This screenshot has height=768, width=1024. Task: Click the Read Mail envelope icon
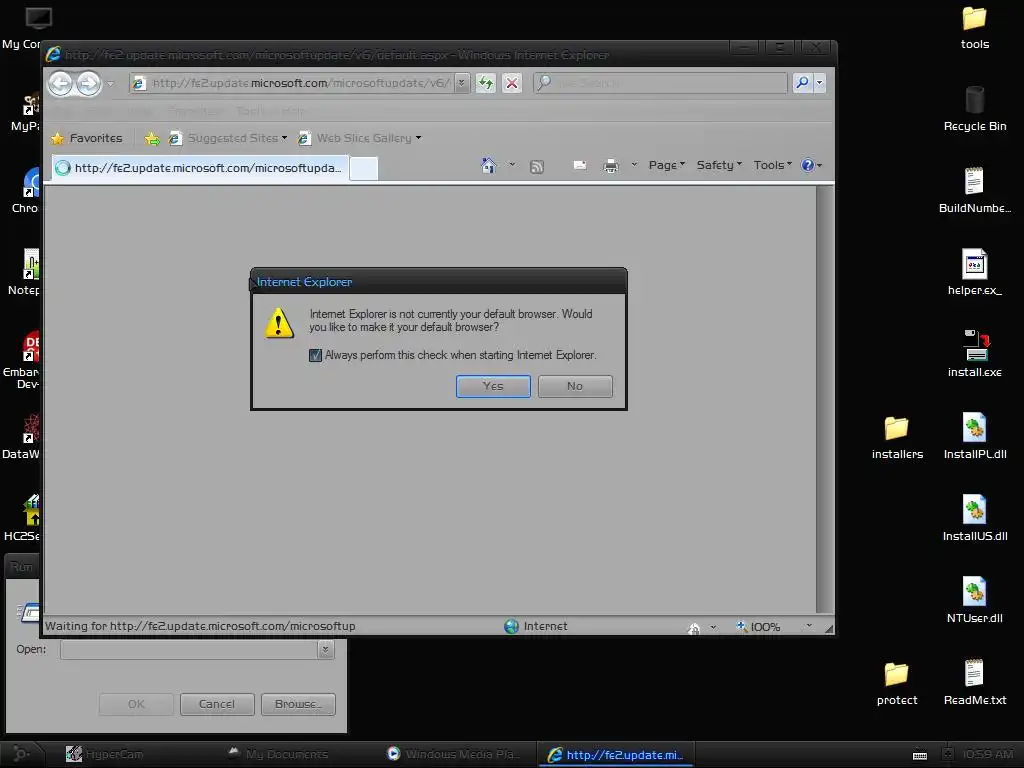pos(579,165)
